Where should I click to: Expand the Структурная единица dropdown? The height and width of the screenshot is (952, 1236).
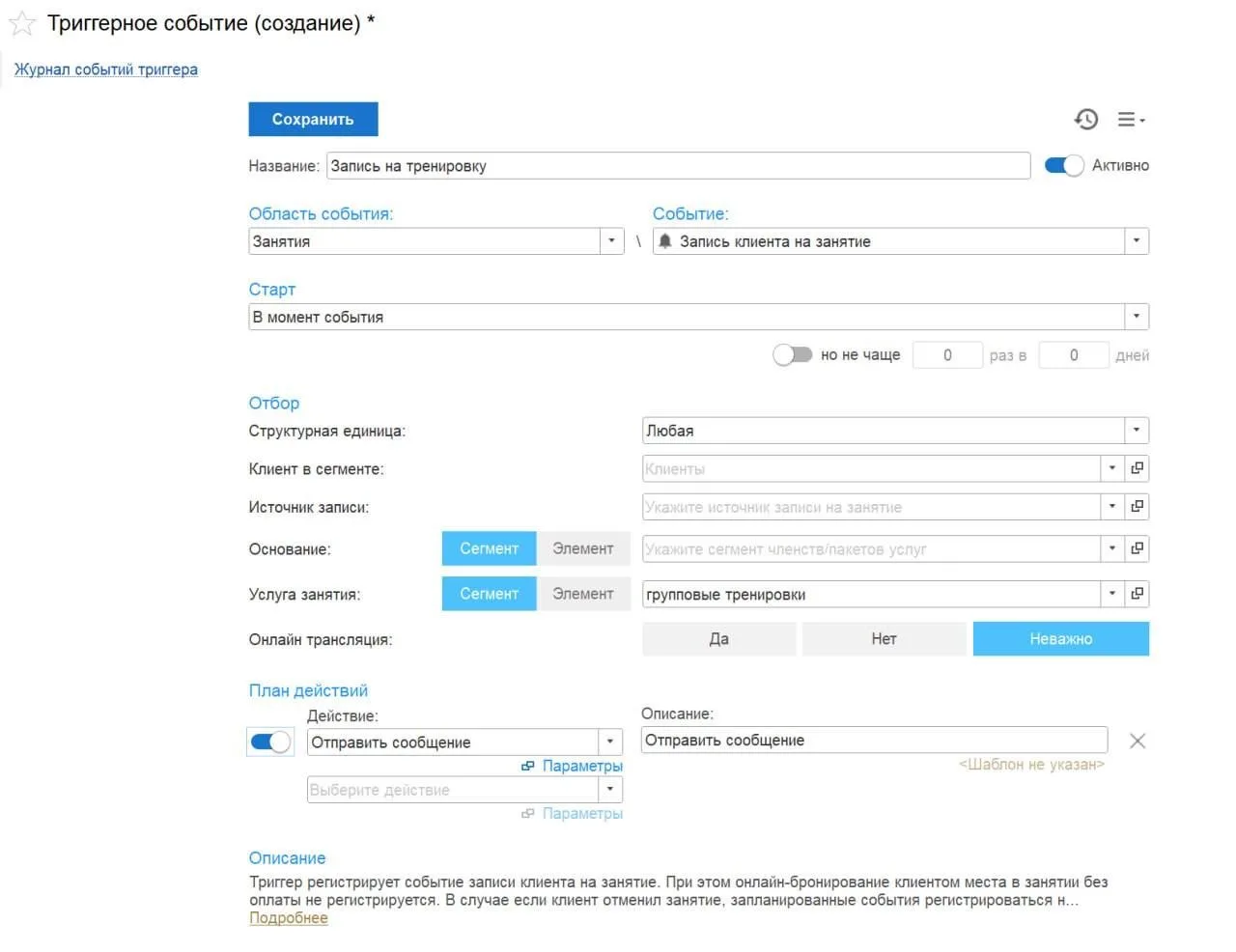(1137, 431)
